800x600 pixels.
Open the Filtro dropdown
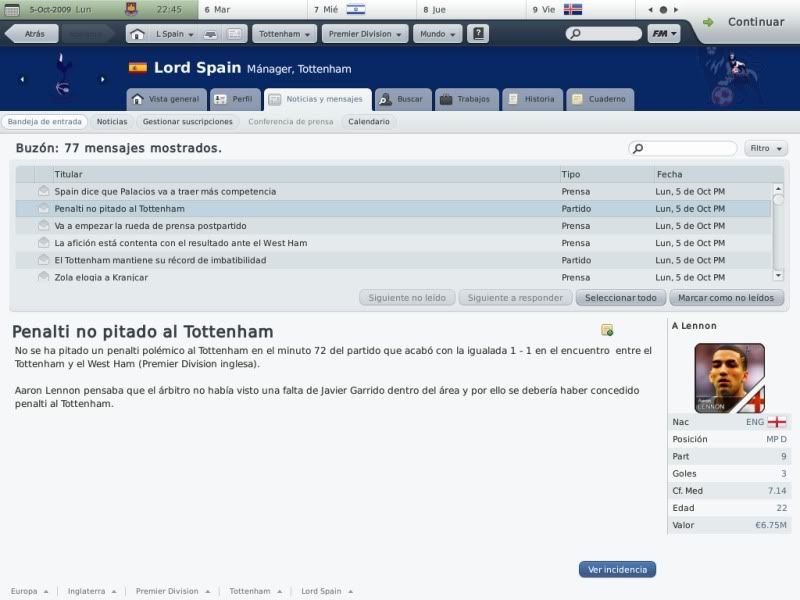coord(765,148)
